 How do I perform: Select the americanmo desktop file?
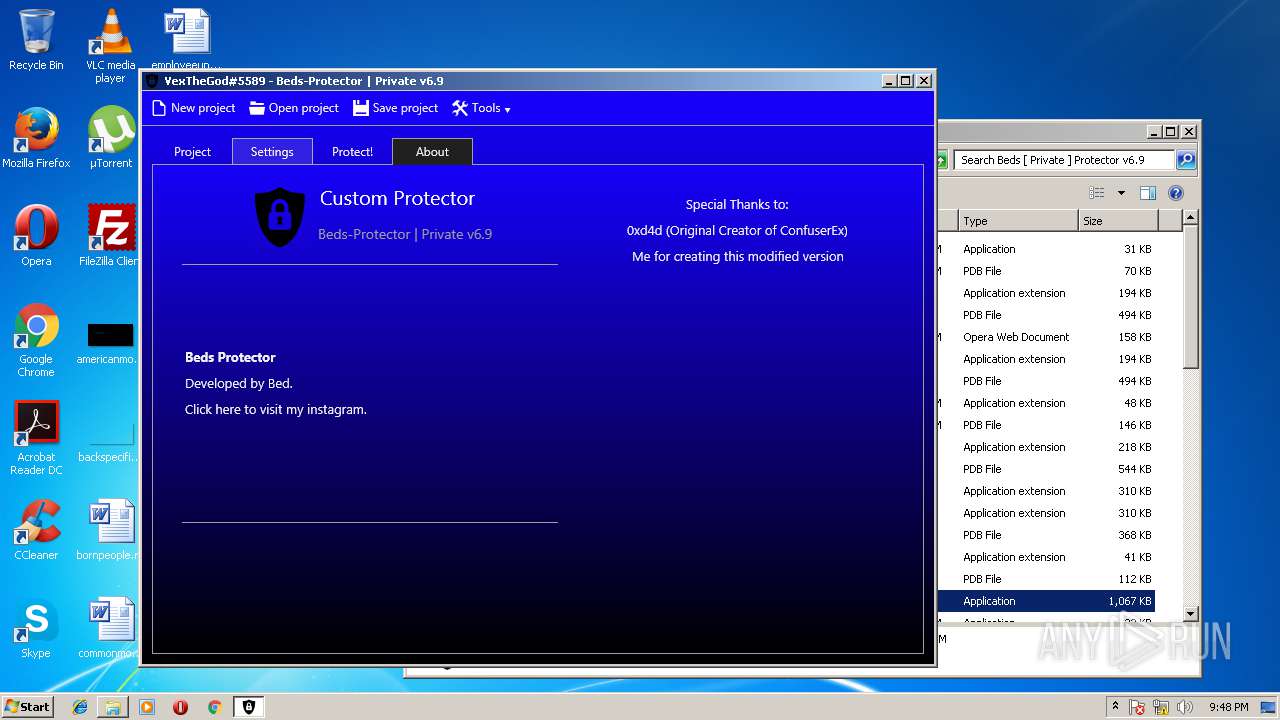click(110, 343)
